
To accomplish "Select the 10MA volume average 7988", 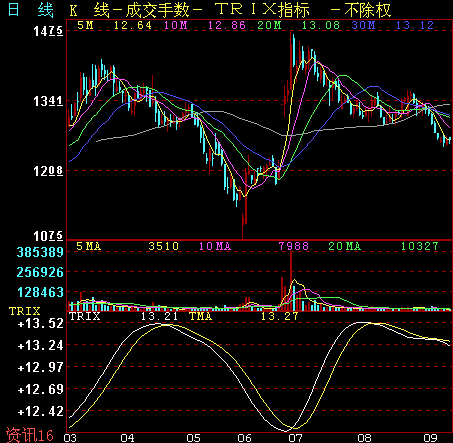I will pos(294,247).
